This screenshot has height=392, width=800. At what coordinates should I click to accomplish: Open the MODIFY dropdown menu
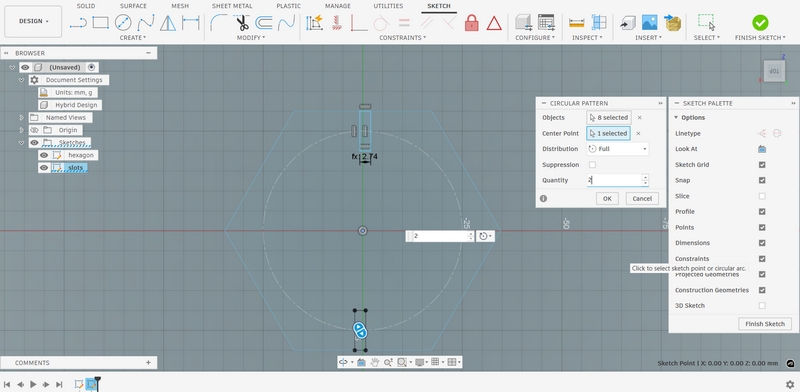[251, 38]
